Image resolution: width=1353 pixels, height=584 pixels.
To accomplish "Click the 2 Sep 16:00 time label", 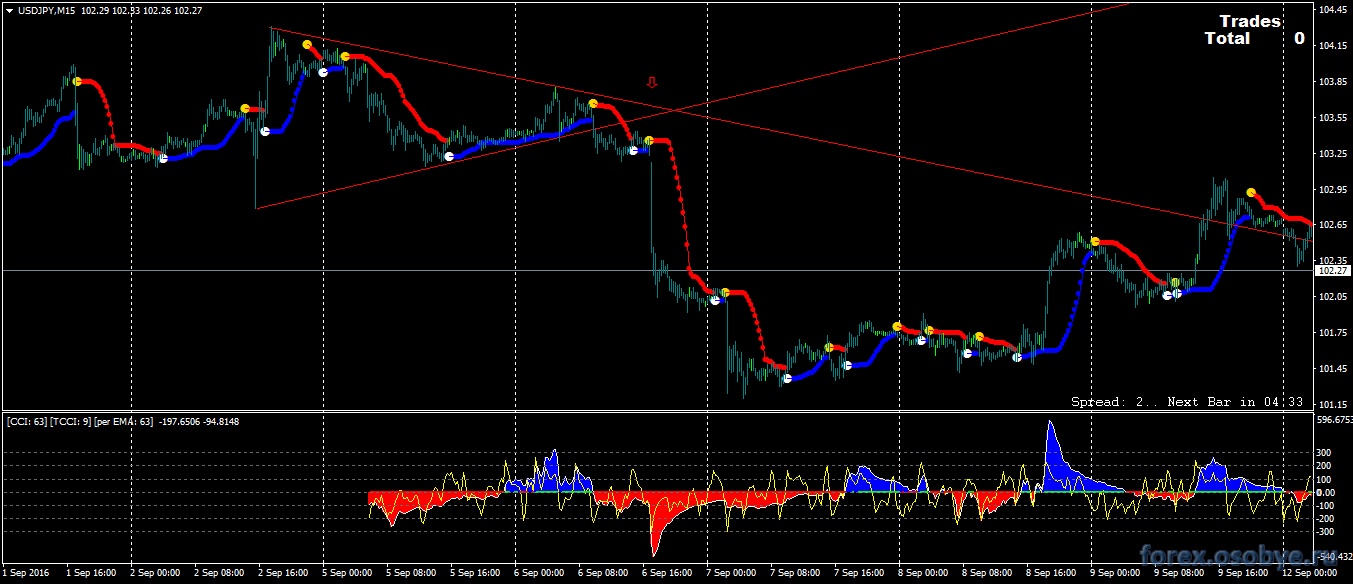I will [284, 574].
